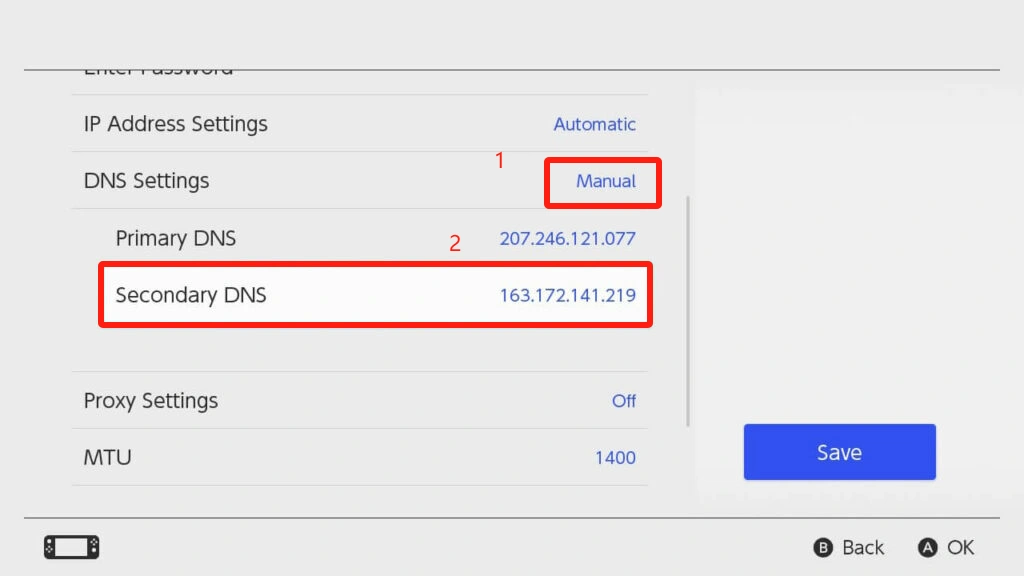This screenshot has height=576, width=1024.
Task: Click the blue Save button
Action: 839,452
